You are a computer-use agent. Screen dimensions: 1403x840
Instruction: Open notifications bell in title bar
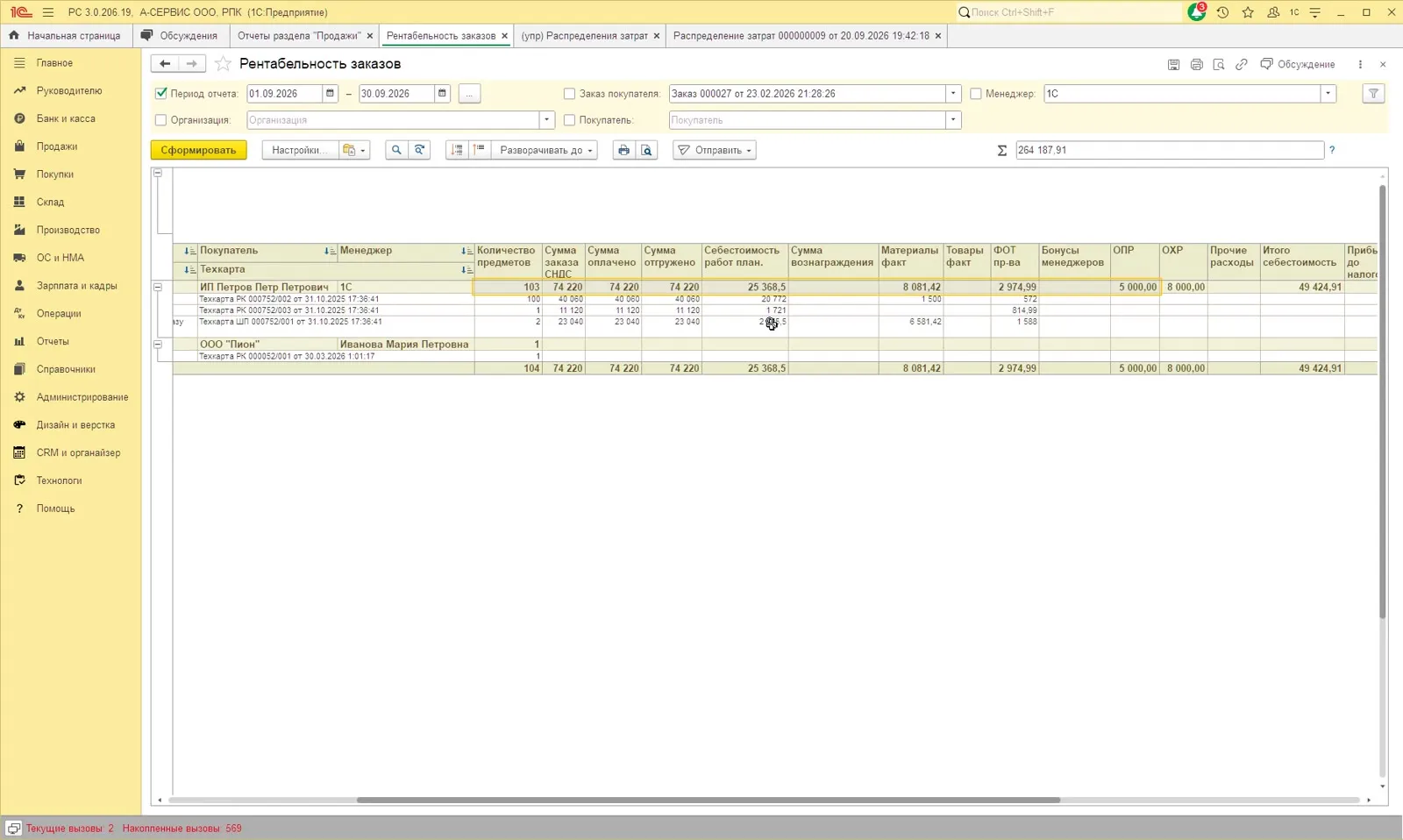coord(1197,12)
